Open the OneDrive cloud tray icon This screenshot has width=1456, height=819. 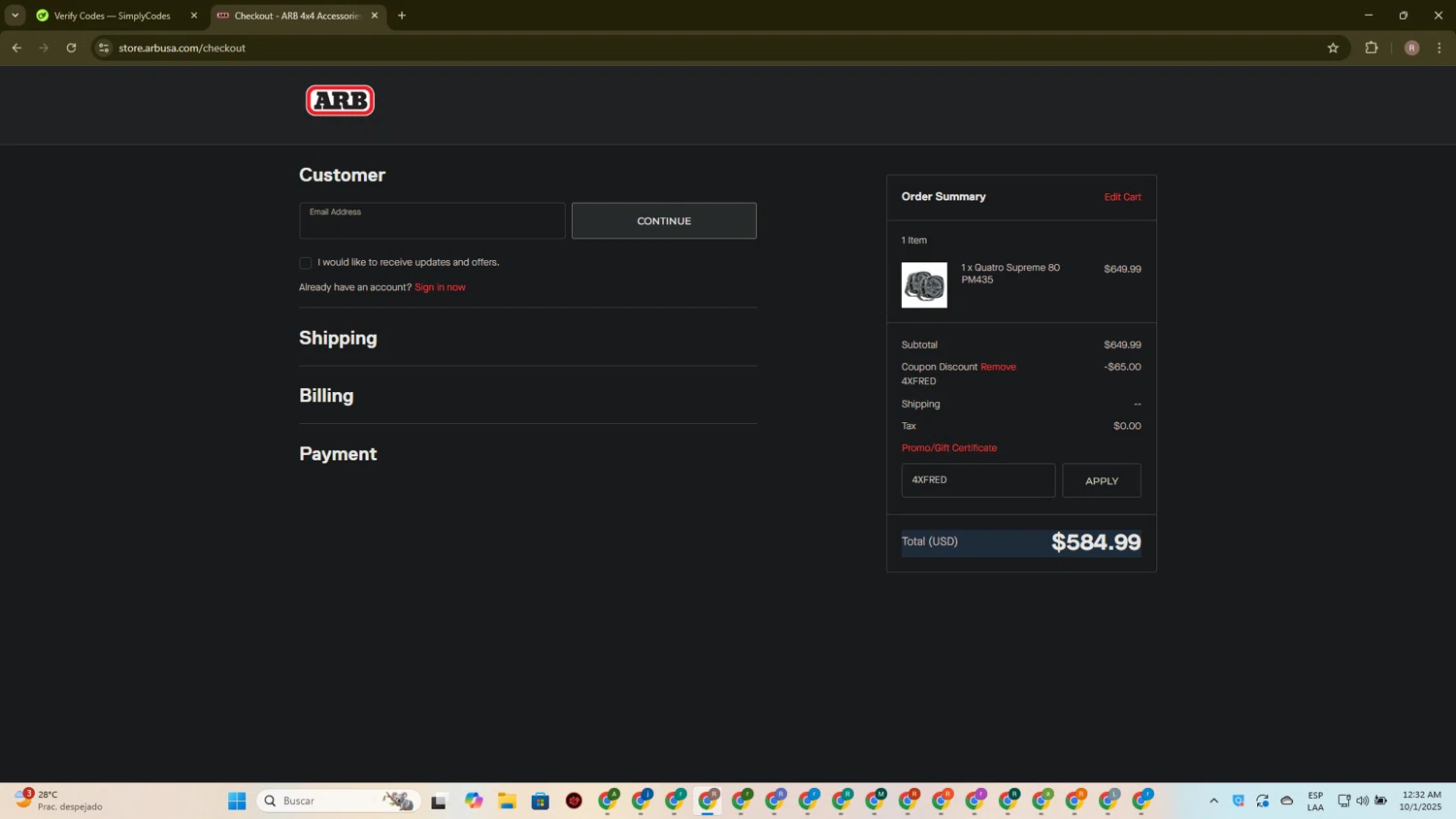(1287, 801)
